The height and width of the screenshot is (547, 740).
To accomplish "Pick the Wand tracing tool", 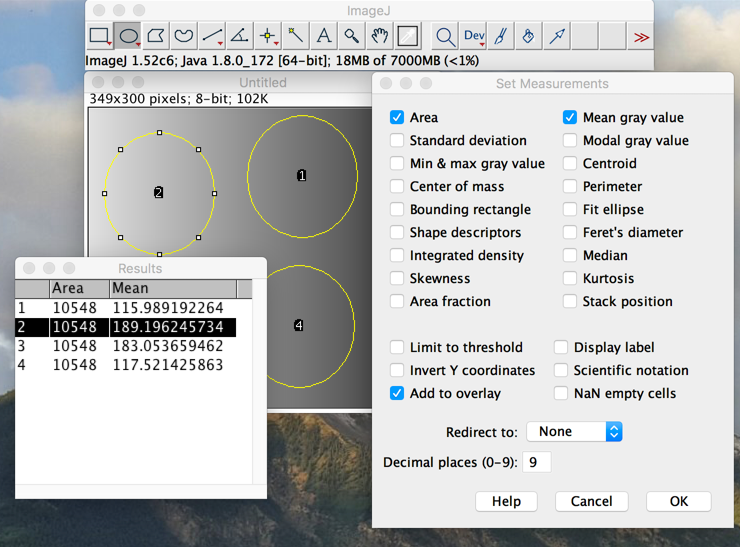I will (x=296, y=36).
